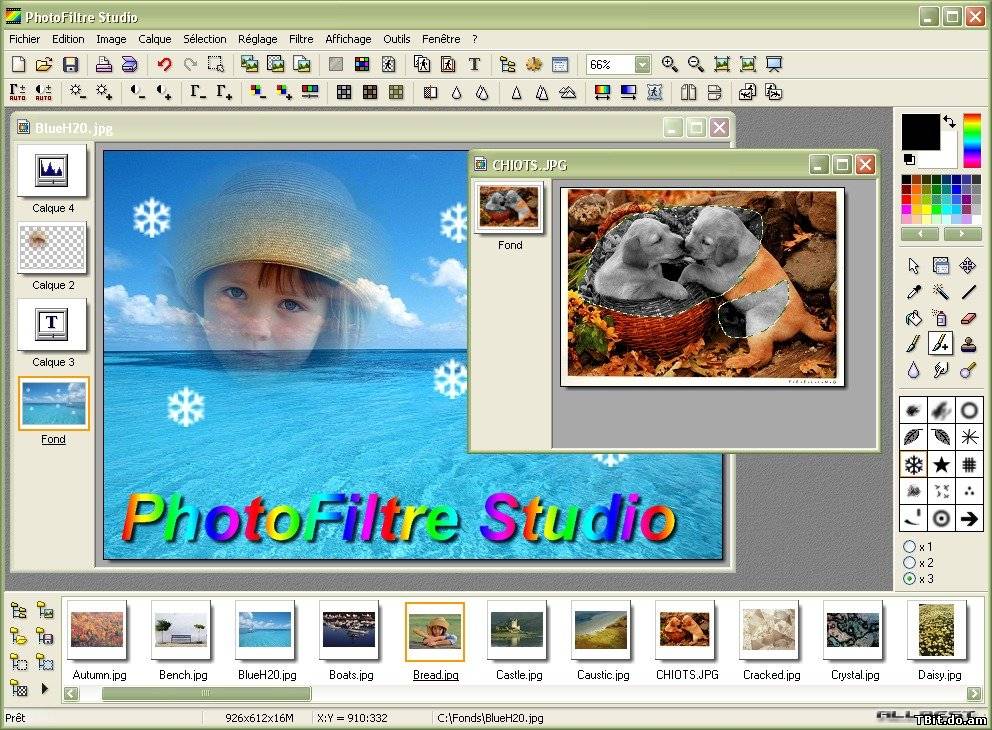Open the Fichier menu

(x=24, y=39)
